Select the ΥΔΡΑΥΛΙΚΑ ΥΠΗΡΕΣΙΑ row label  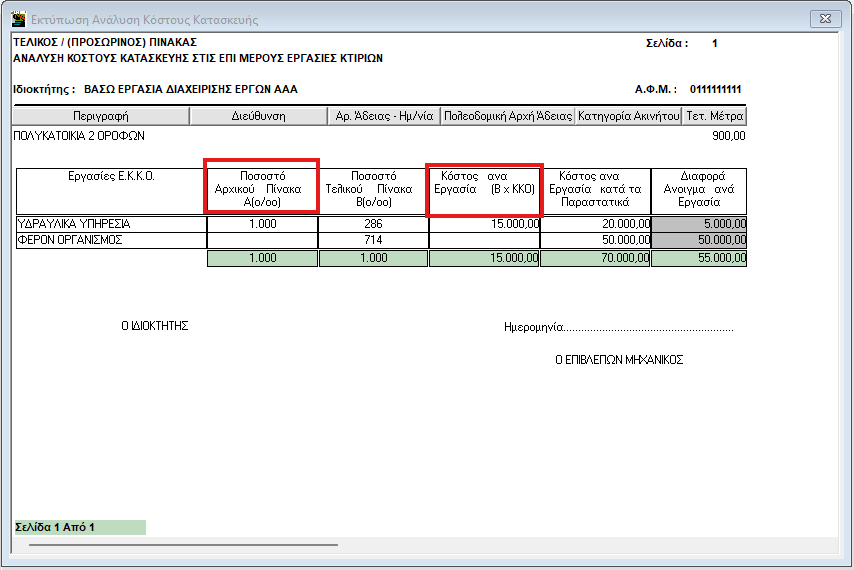(x=75, y=224)
